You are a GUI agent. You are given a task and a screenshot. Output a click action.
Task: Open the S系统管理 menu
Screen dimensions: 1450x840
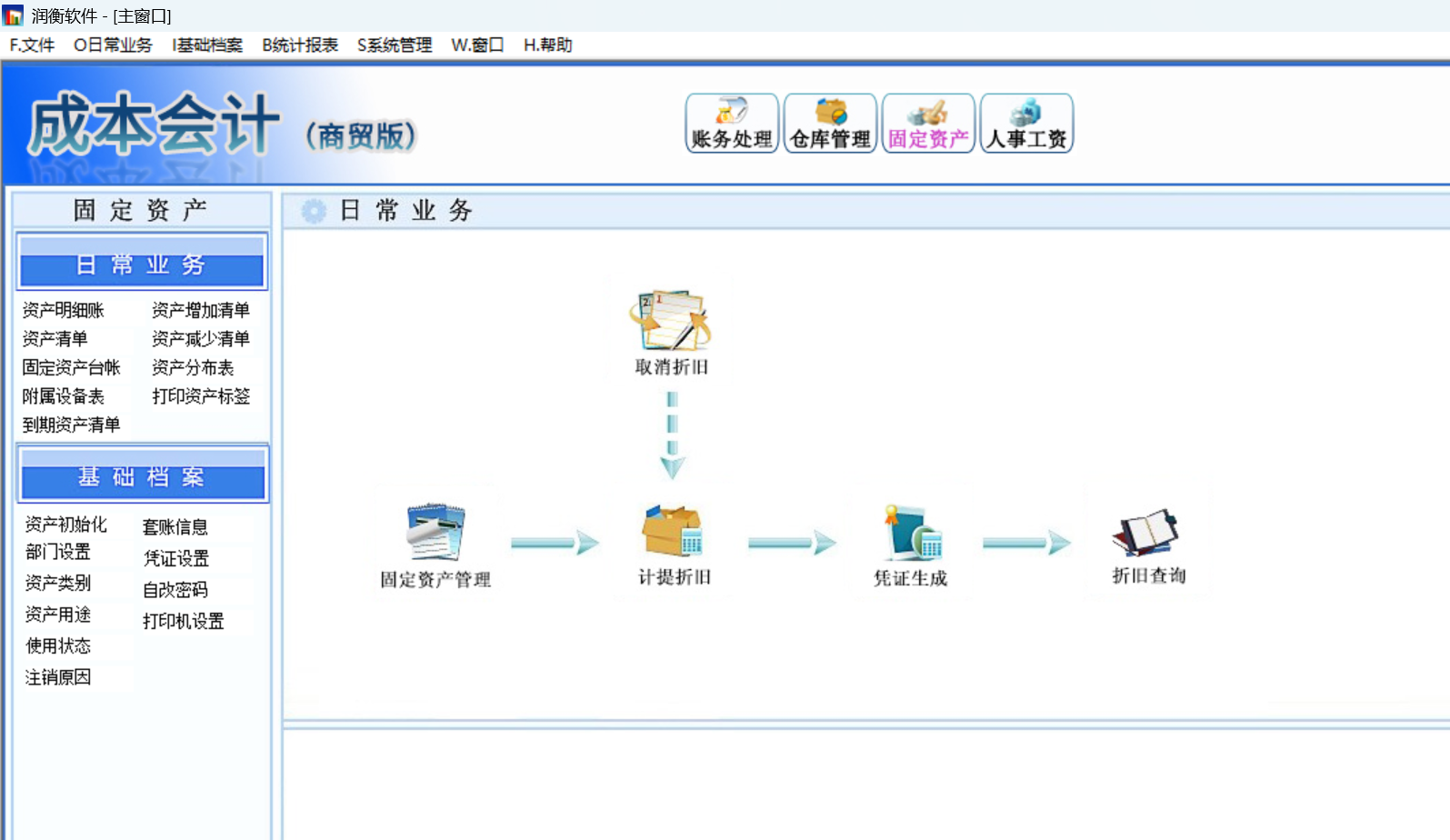pyautogui.click(x=395, y=45)
